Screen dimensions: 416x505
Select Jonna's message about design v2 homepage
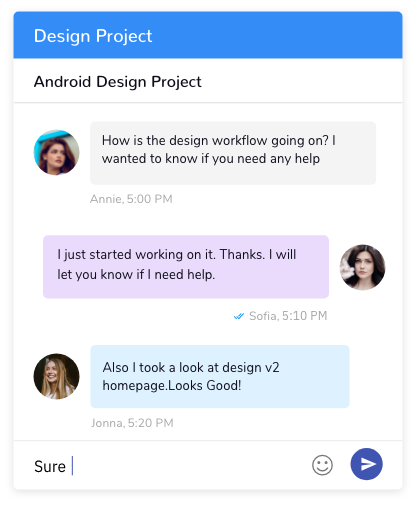(220, 376)
